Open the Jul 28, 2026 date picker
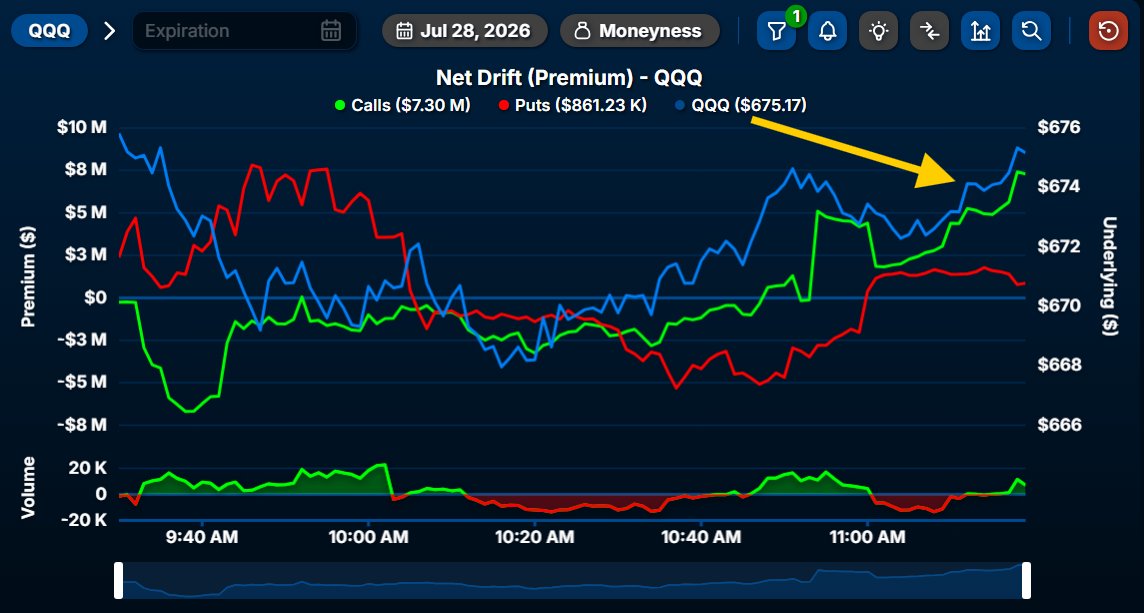Viewport: 1144px width, 613px height. point(465,31)
